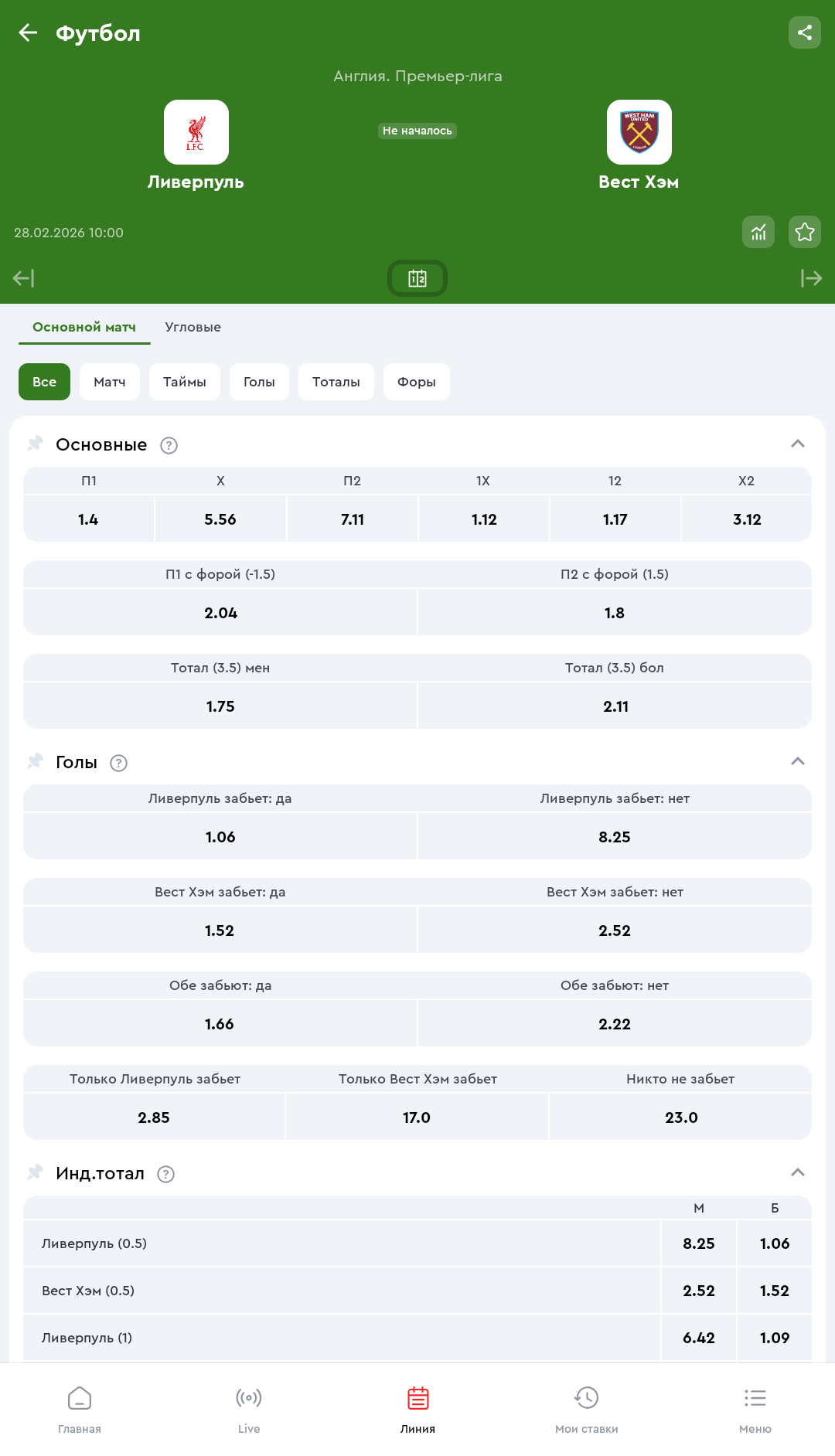835x1456 pixels.
Task: Switch to the Угловые tab
Action: pos(193,327)
